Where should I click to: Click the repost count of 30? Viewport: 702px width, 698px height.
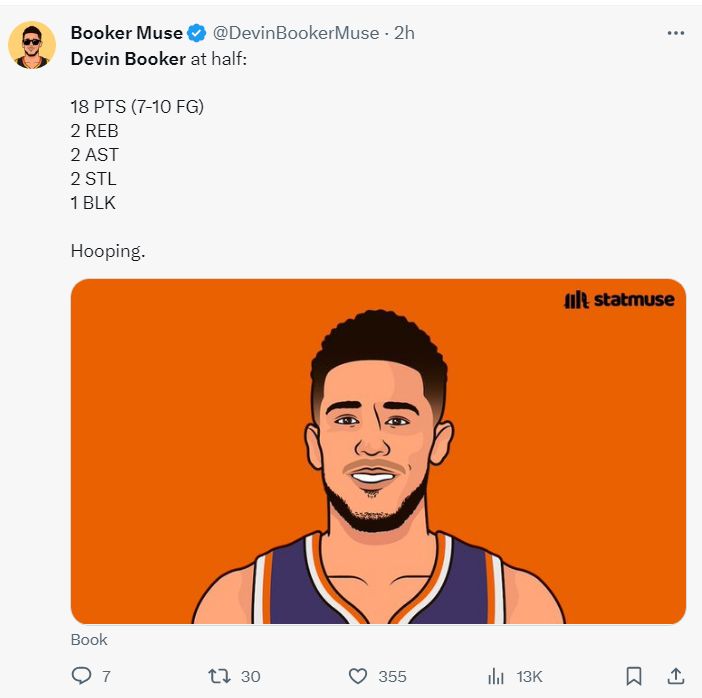[x=250, y=677]
